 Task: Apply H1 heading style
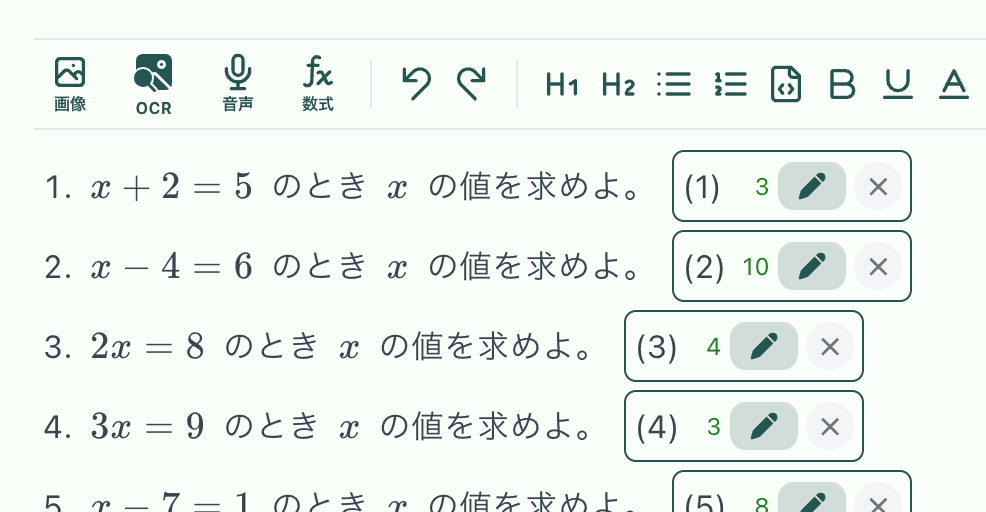(x=562, y=85)
